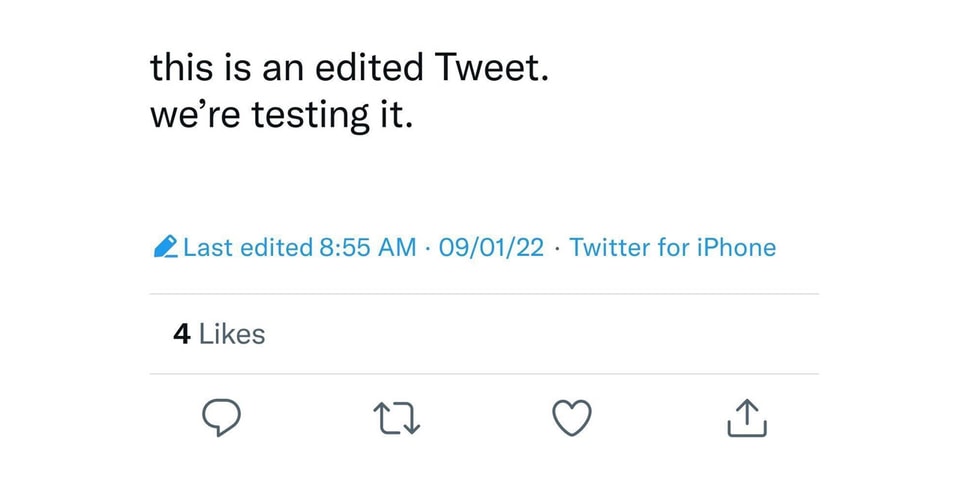Click the line "this is an edited Tweet."
This screenshot has width=960, height=480.
pos(349,68)
